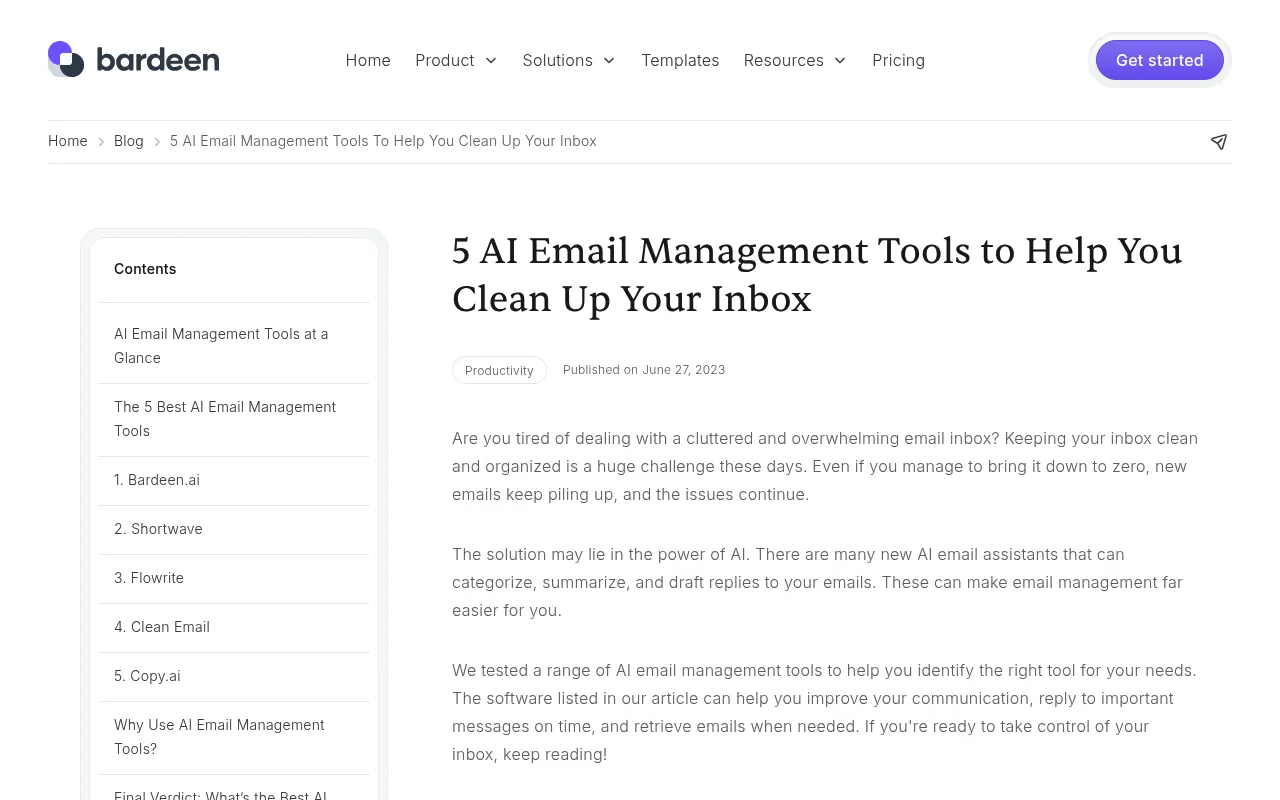Go to Blog in the breadcrumb

point(129,141)
